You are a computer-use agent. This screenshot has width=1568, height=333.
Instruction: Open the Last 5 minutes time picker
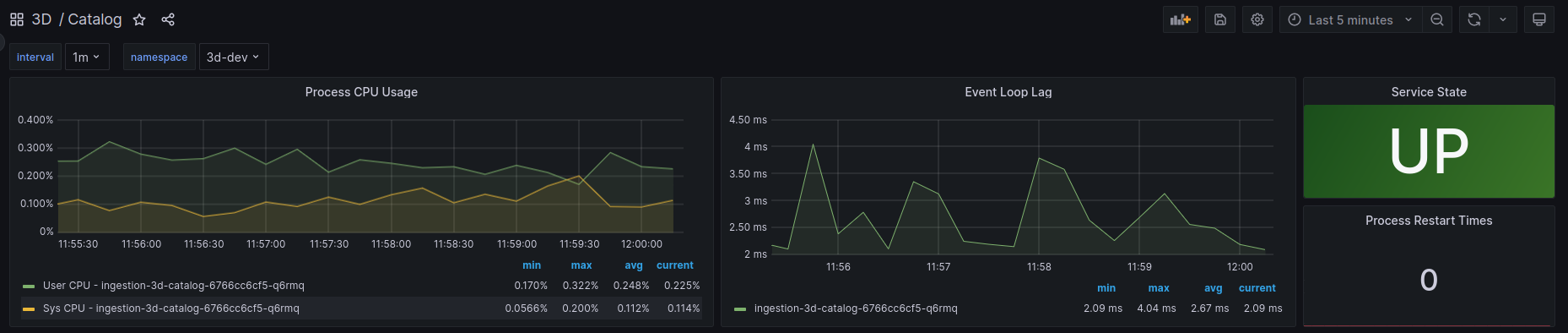tap(1350, 19)
